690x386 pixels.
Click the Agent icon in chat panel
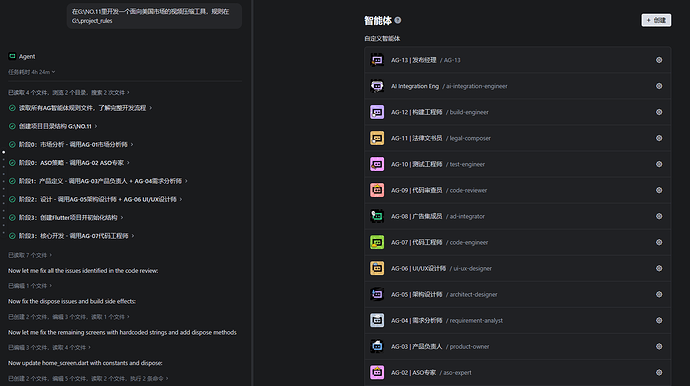point(12,56)
